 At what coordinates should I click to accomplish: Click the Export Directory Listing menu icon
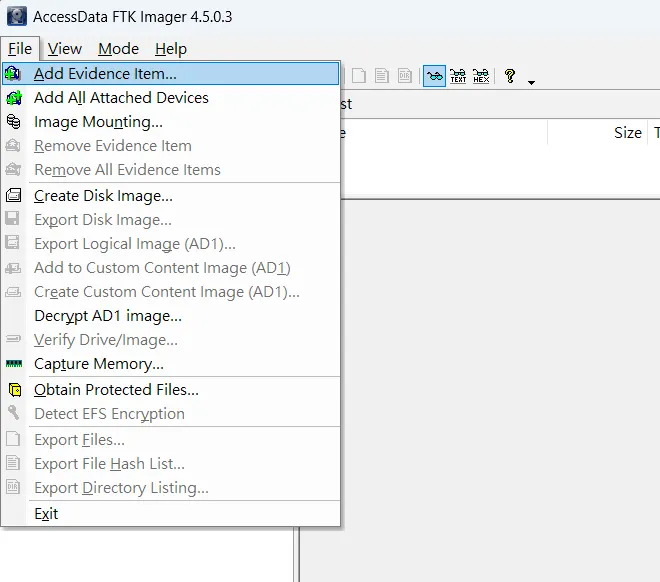coord(13,487)
